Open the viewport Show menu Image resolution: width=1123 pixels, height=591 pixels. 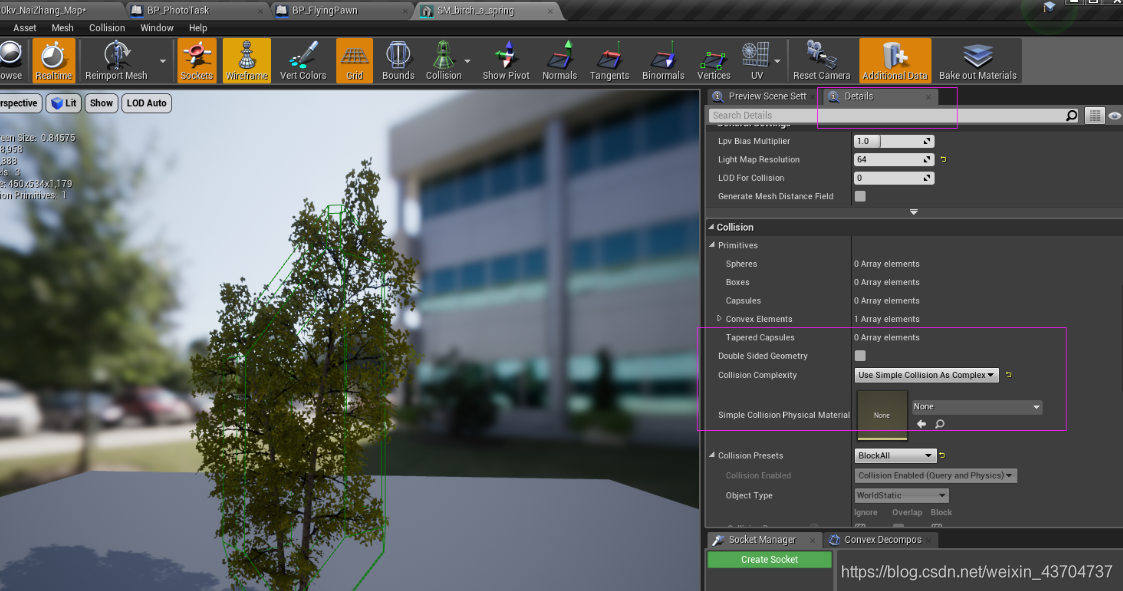click(101, 103)
